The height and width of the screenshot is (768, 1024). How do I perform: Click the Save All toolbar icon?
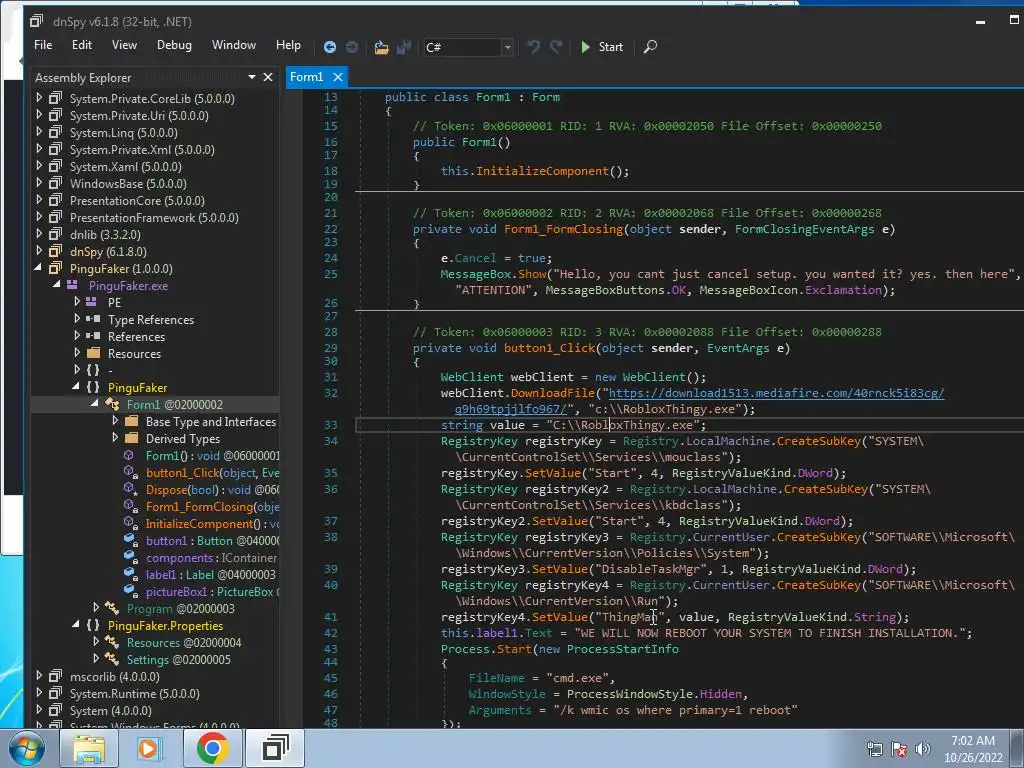pos(404,47)
